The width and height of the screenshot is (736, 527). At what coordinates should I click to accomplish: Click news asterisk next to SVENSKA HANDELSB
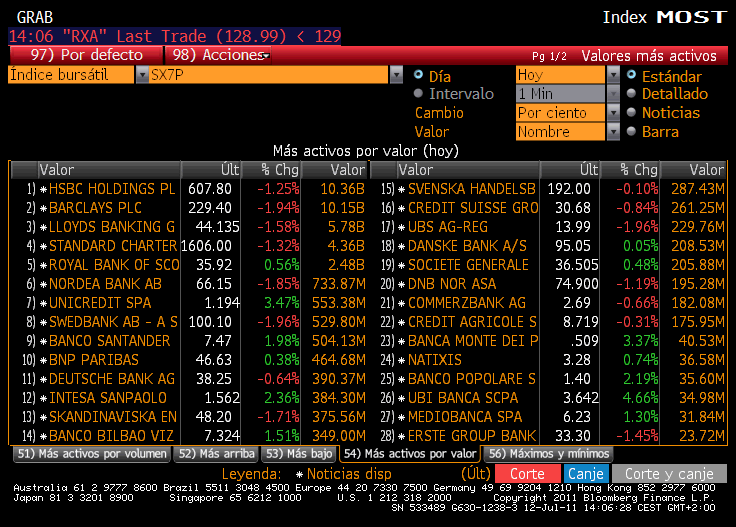point(402,190)
